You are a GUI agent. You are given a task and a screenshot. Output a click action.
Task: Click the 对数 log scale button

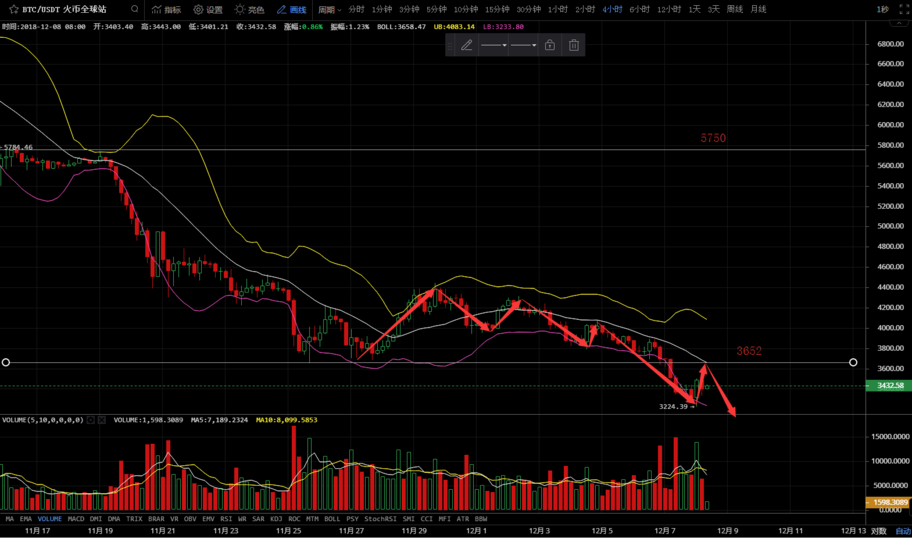[878, 531]
